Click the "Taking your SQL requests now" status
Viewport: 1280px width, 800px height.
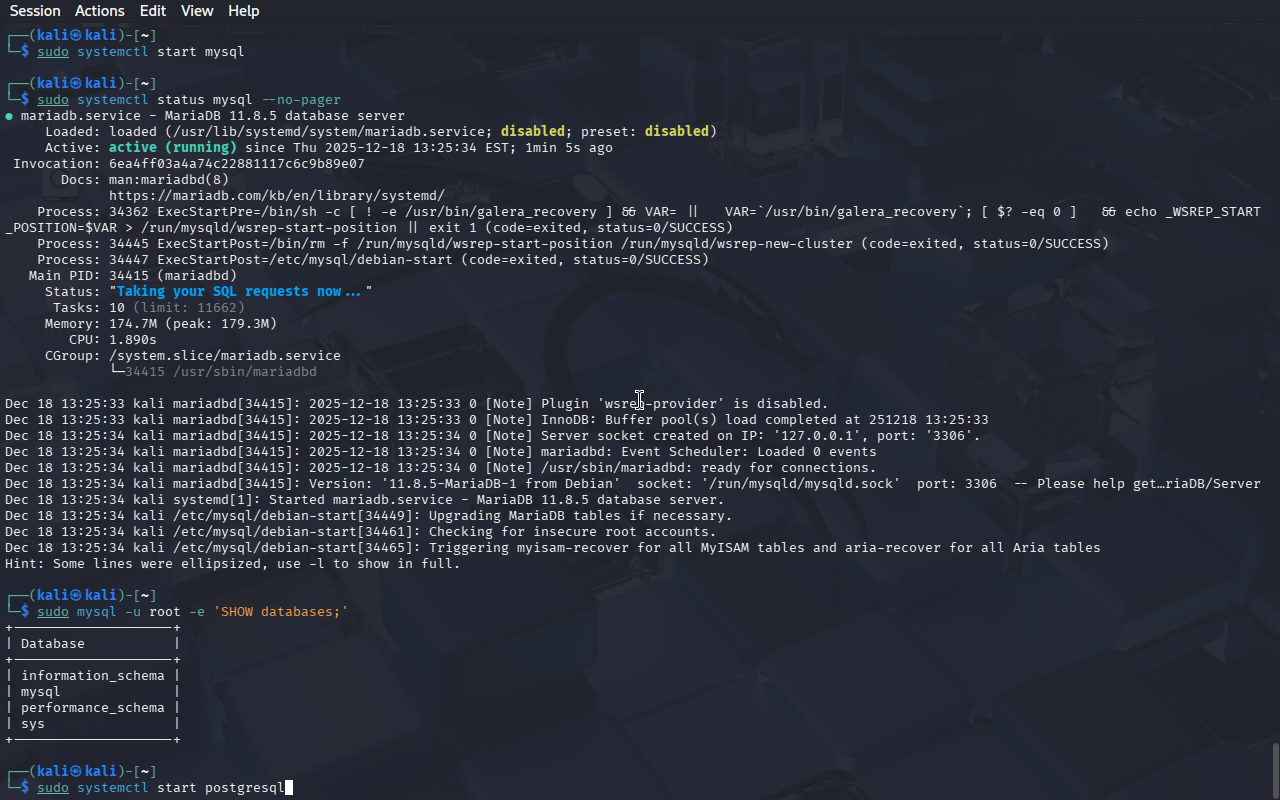click(x=240, y=292)
